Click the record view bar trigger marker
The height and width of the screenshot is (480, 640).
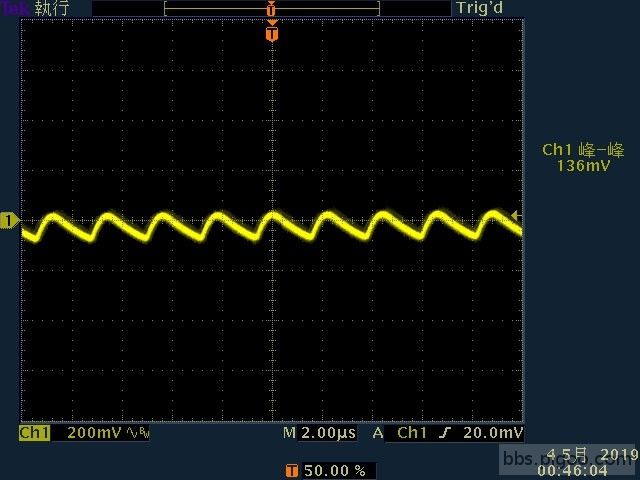click(x=271, y=9)
